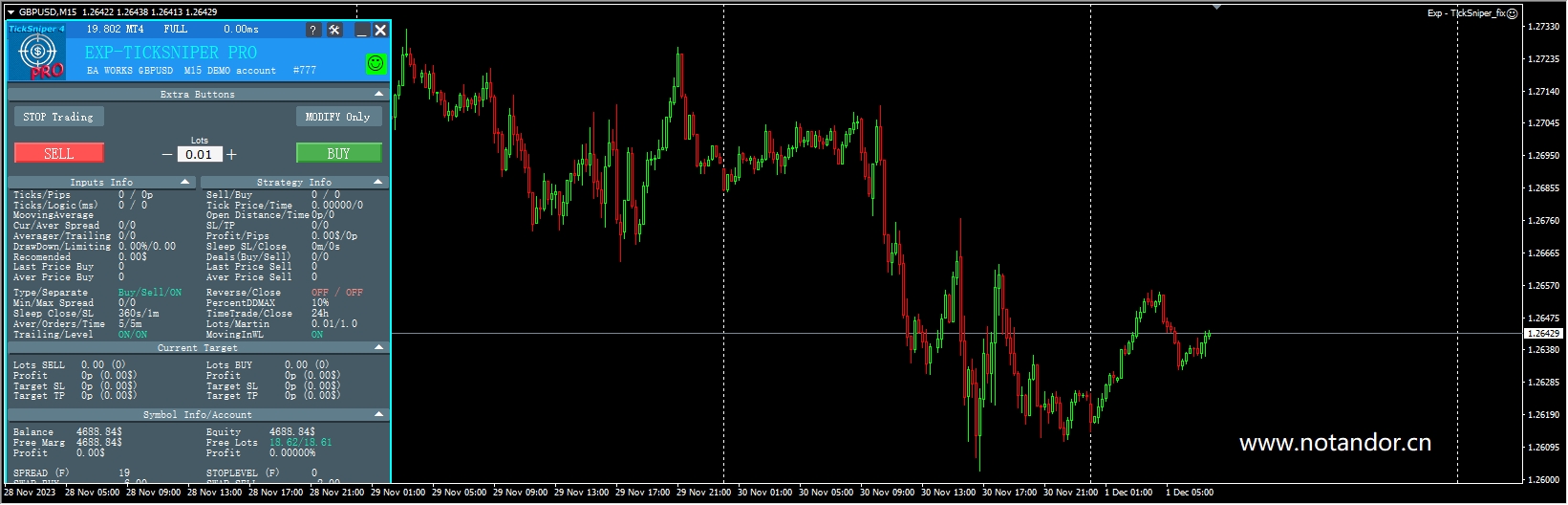
Task: Collapse the Extra Buttons section
Action: click(378, 94)
